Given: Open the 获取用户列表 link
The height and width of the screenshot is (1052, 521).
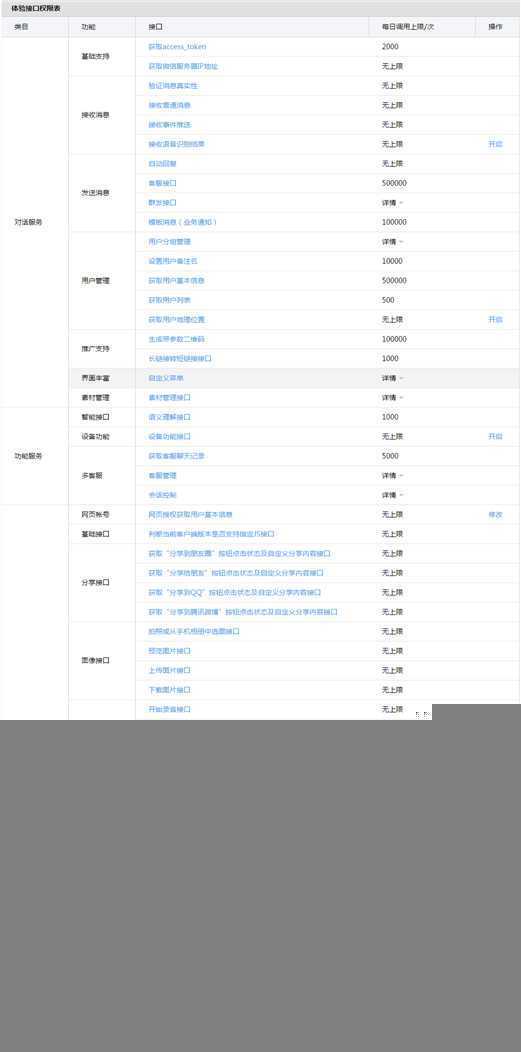Looking at the screenshot, I should tap(170, 300).
